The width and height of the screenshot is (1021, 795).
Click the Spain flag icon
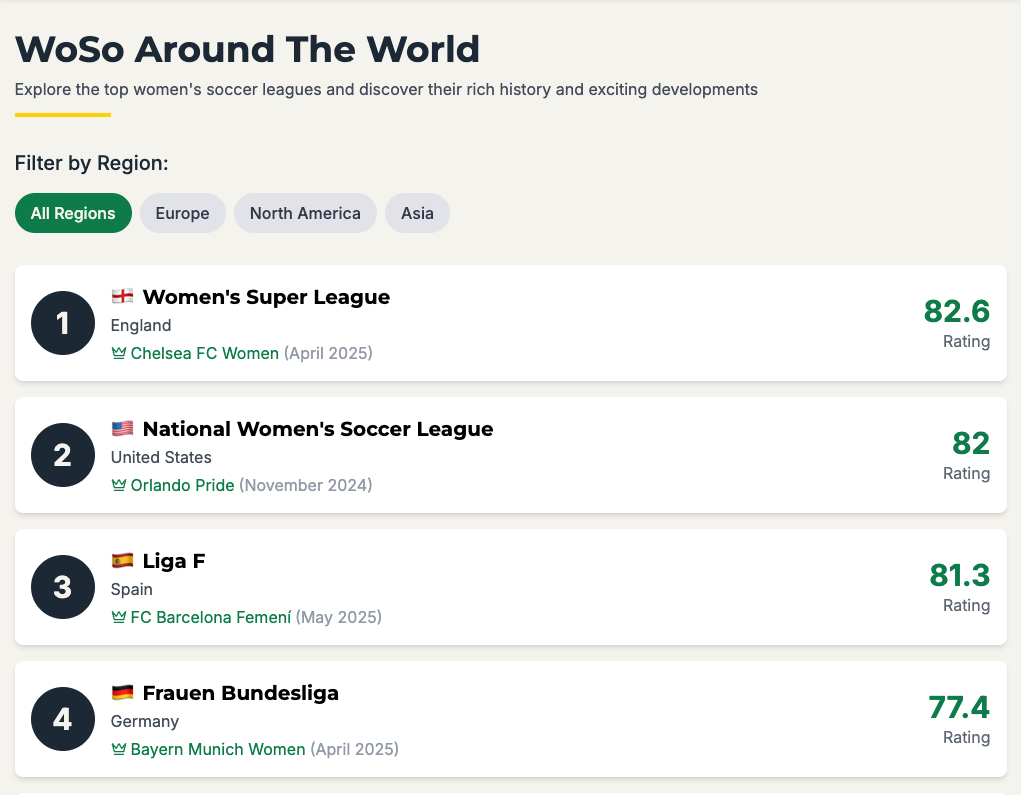122,561
